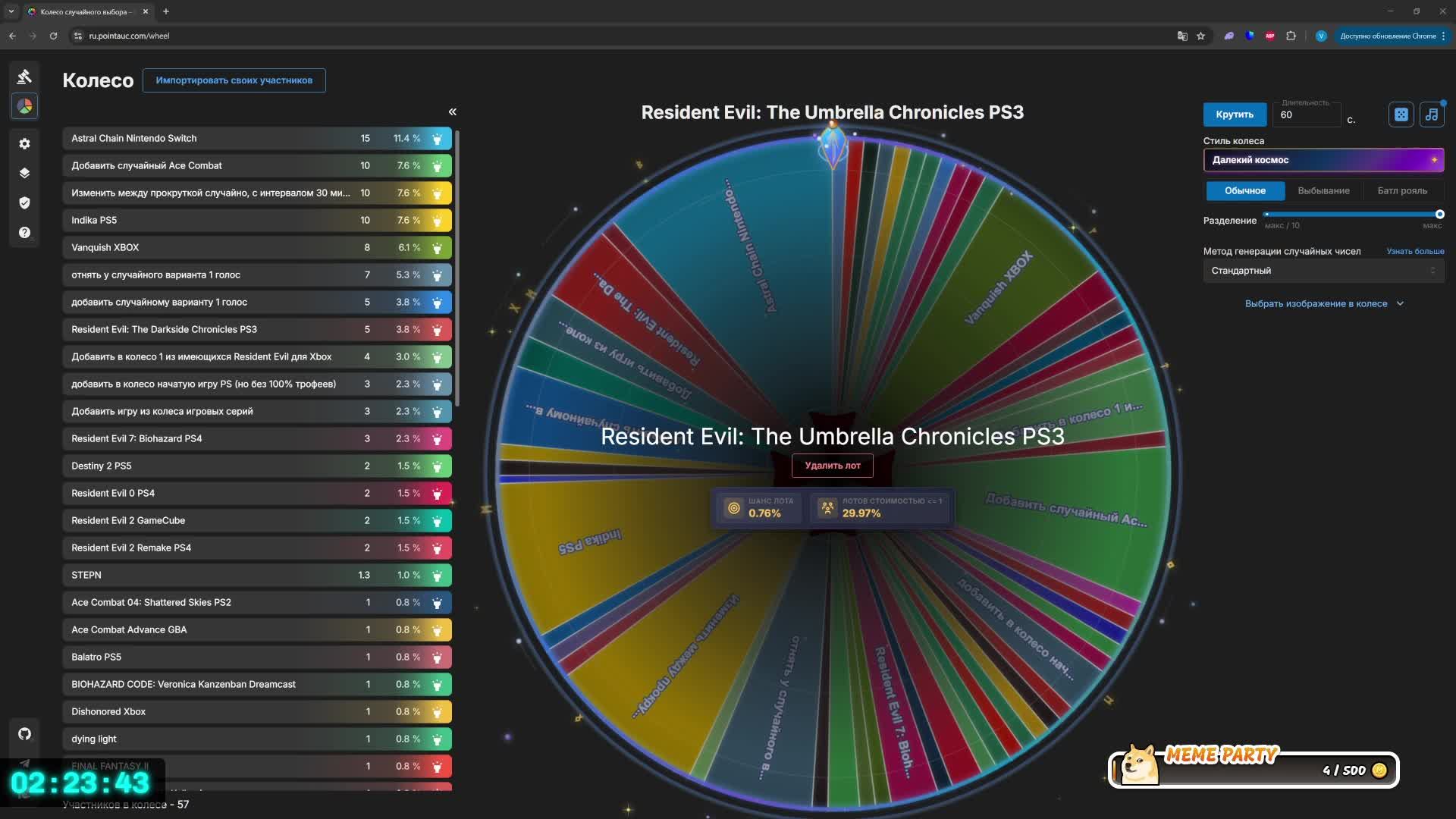Click the music note soundtrack icon
1456x819 pixels.
click(x=1431, y=115)
